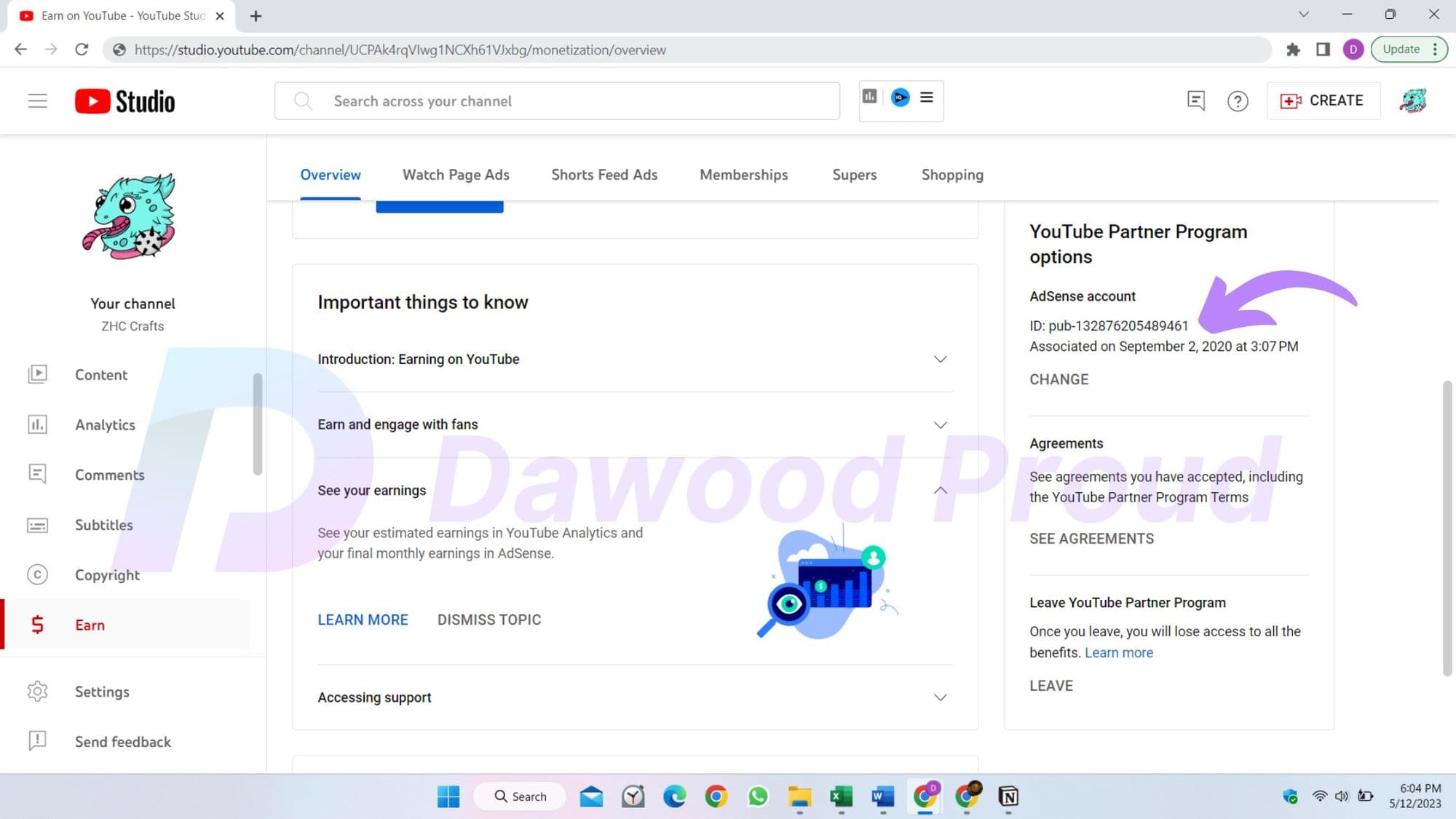This screenshot has width=1456, height=819.
Task: Open the tab search dropdown chevron
Action: [x=1303, y=15]
